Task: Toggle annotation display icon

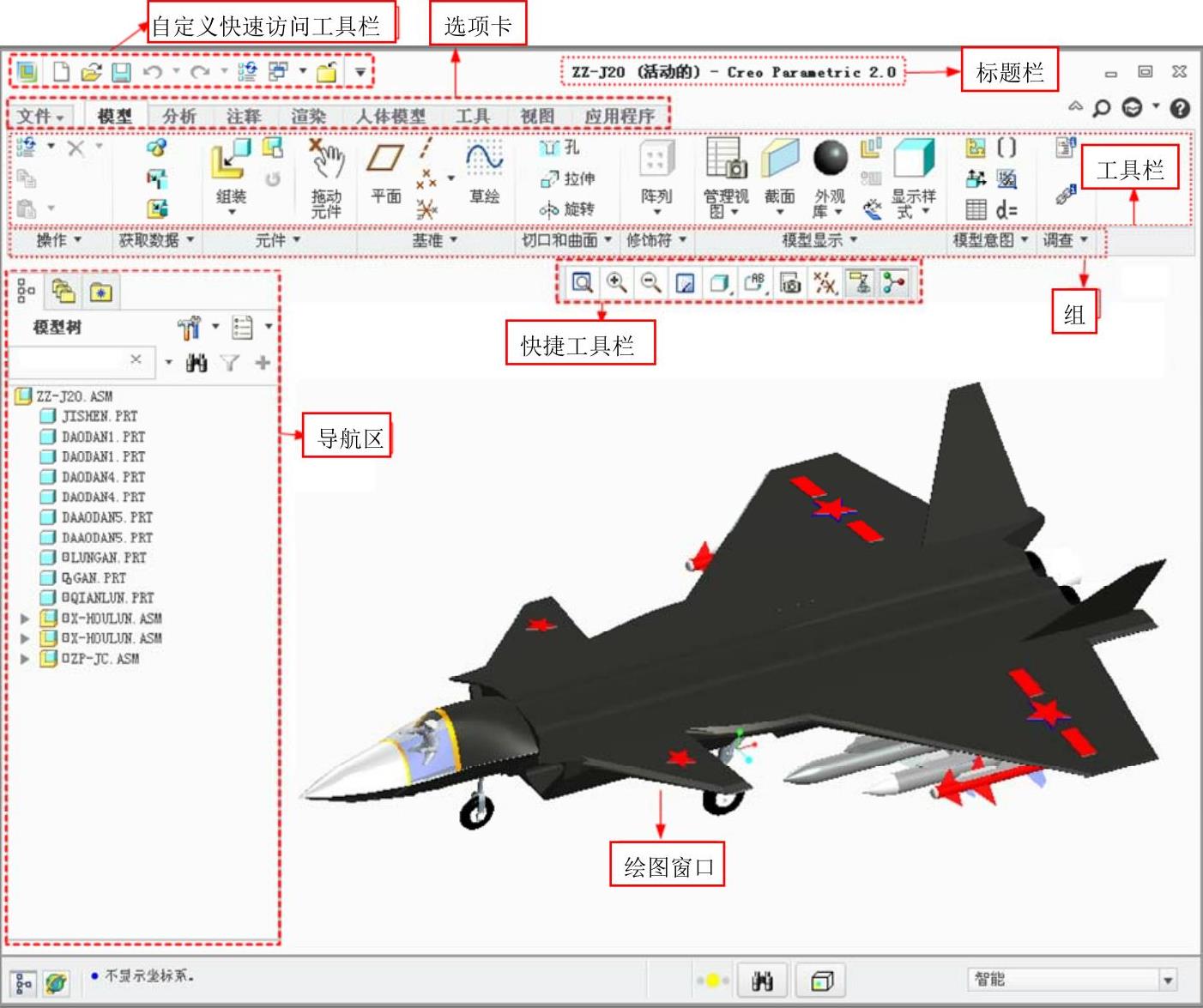Action: tap(861, 283)
